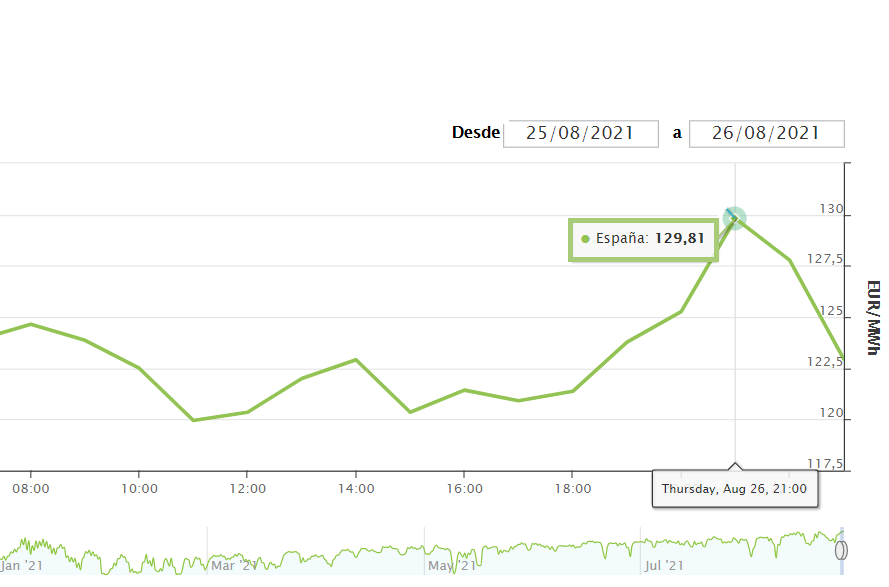Viewport: 889px width, 587px height.
Task: Click the end date field 26/08/2021
Action: pos(767,134)
